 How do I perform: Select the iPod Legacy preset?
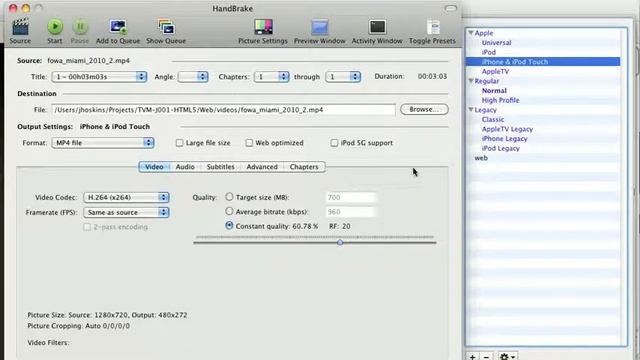500,148
